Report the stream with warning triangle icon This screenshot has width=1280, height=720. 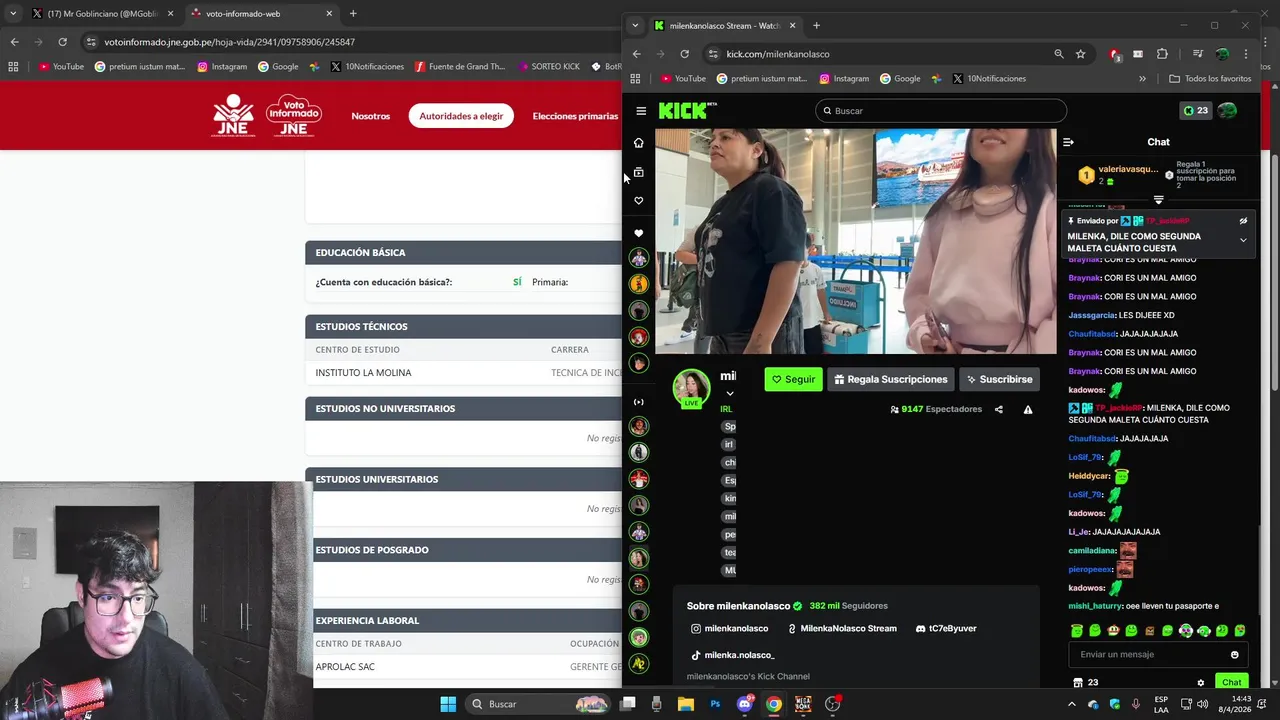[x=1028, y=409]
